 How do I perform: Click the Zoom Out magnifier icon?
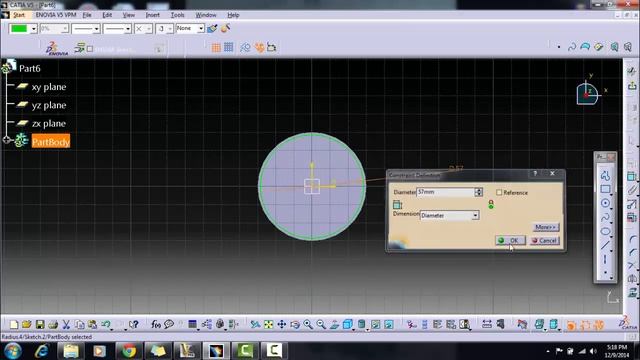[x=321, y=324]
